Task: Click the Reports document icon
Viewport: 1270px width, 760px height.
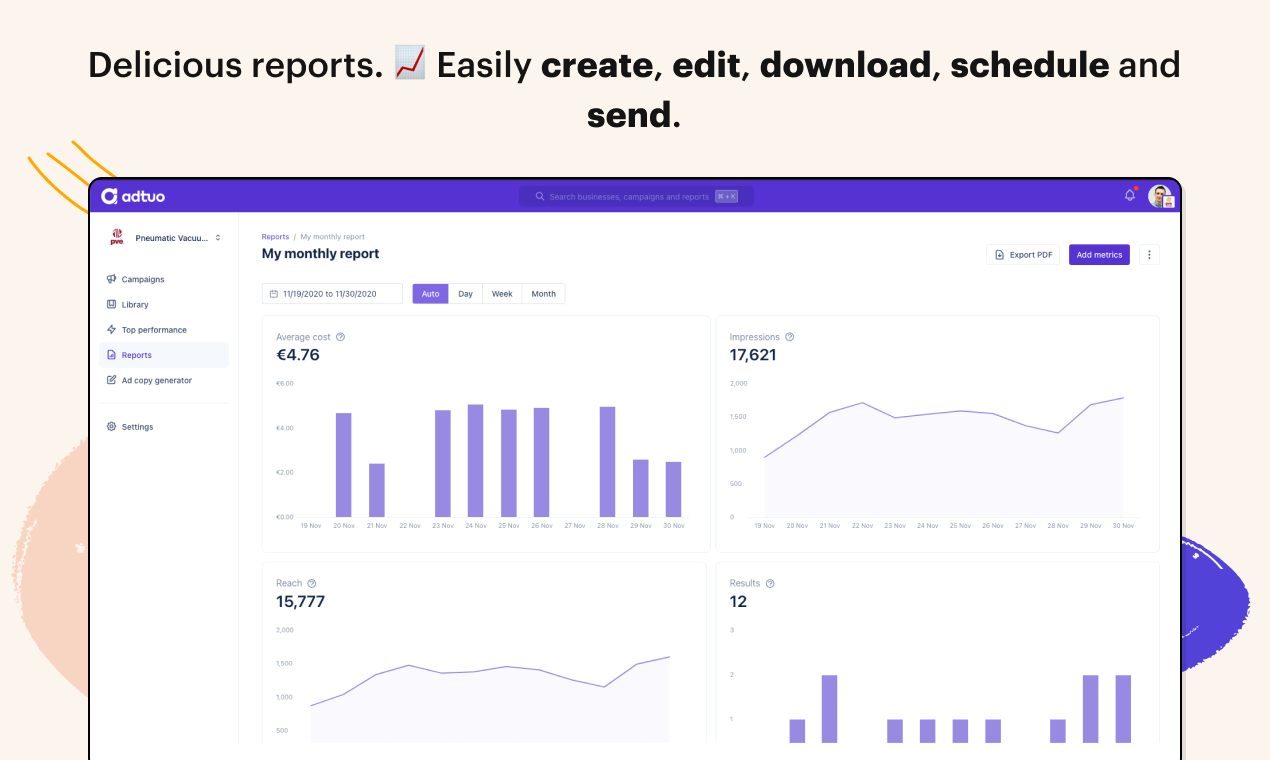Action: pos(112,355)
